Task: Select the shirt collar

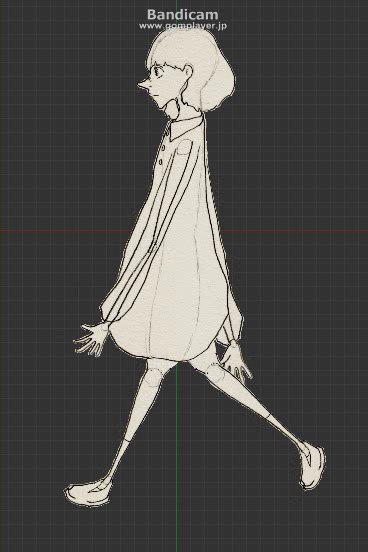Action: pos(186,128)
